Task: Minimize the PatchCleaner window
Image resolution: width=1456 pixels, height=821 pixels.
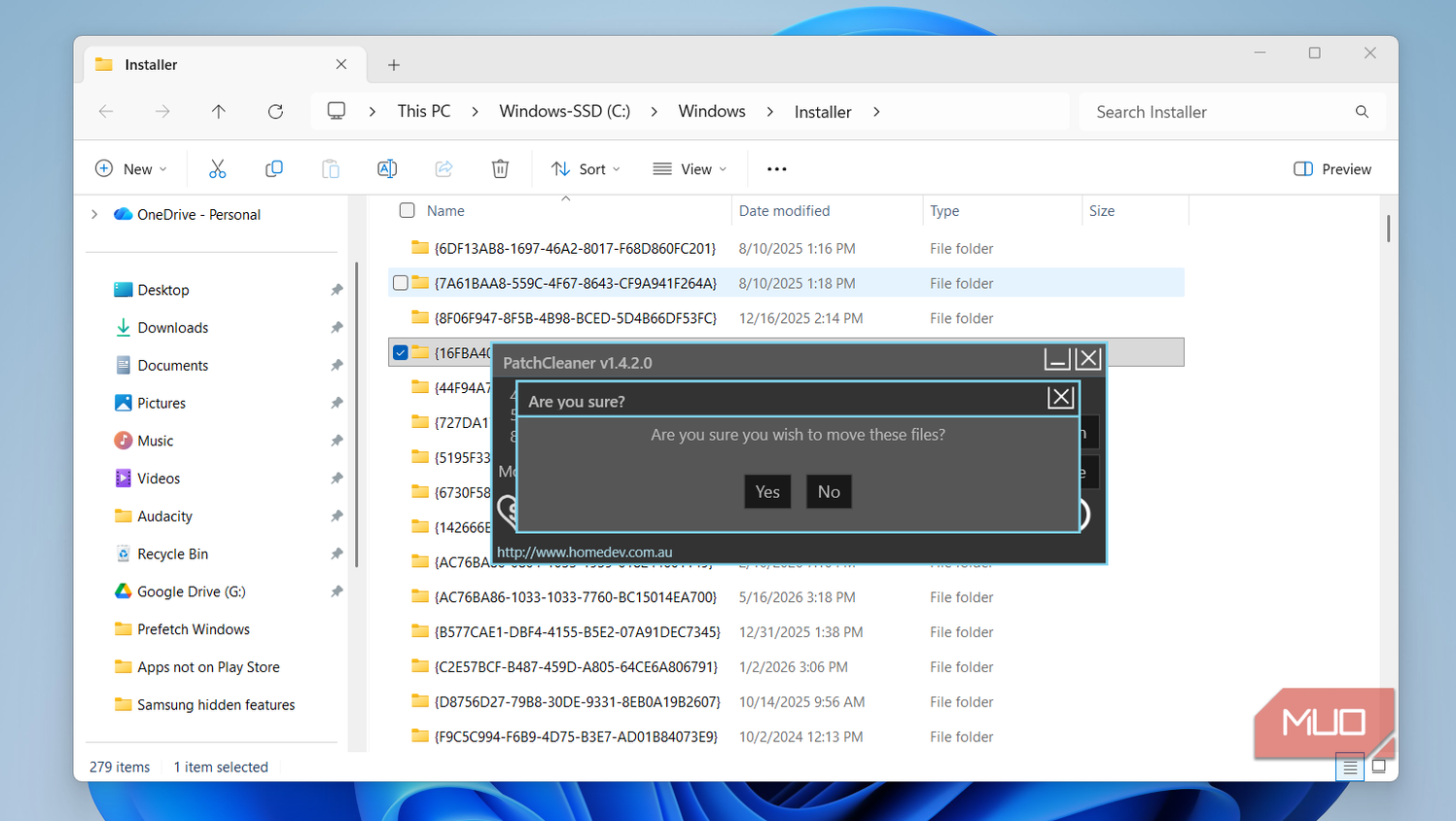Action: (x=1057, y=359)
